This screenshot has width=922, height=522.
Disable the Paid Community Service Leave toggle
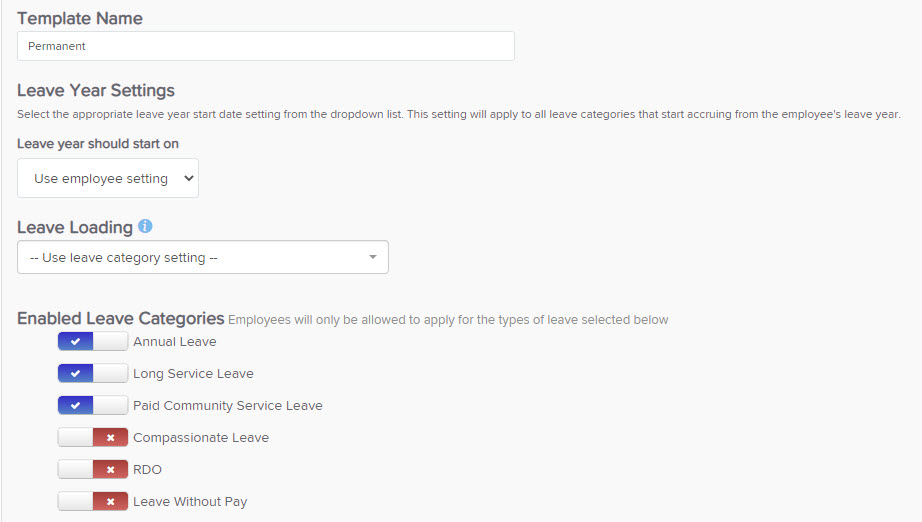[93, 405]
